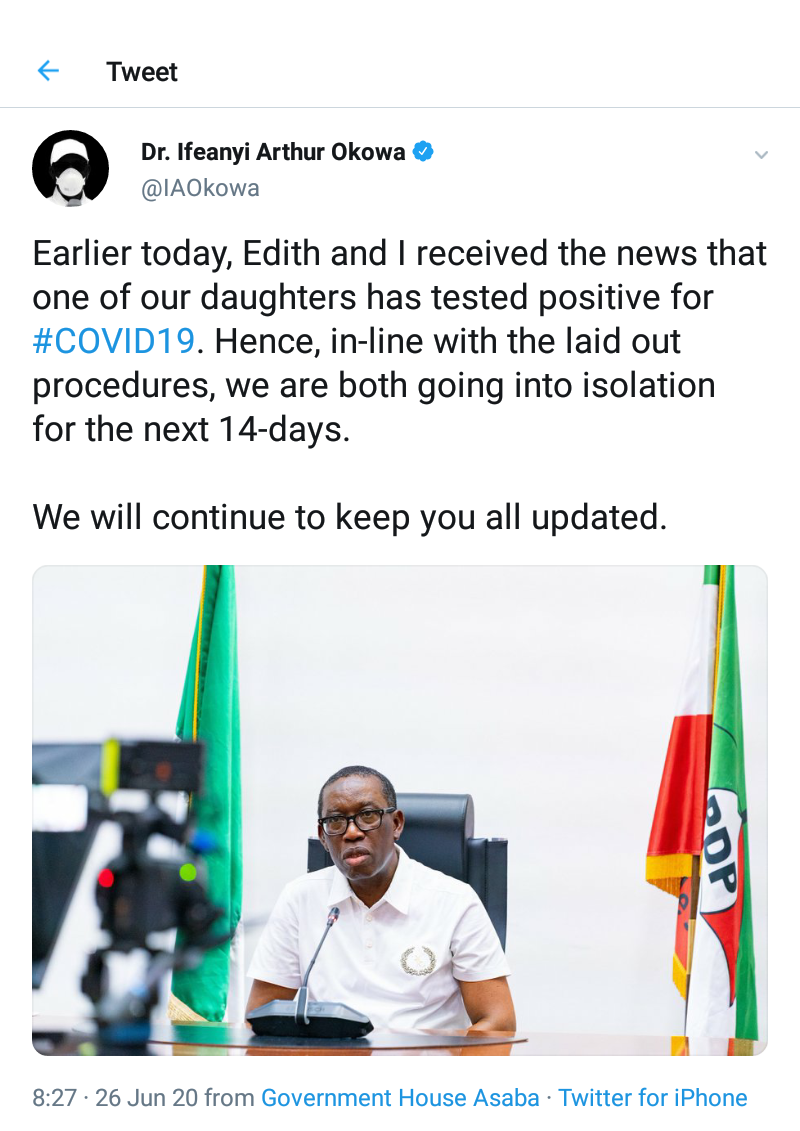Click the 8:27 tweet timestamp
The height and width of the screenshot is (1131, 800).
point(54,1097)
